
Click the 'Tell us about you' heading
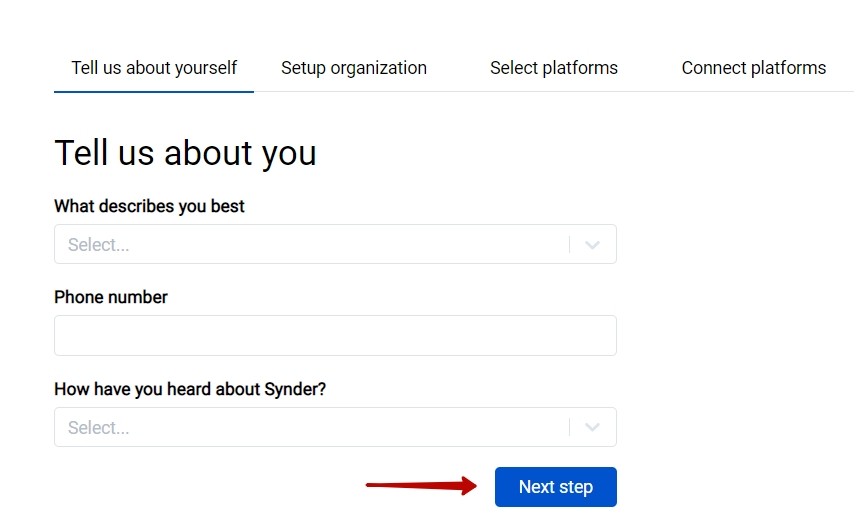click(186, 153)
